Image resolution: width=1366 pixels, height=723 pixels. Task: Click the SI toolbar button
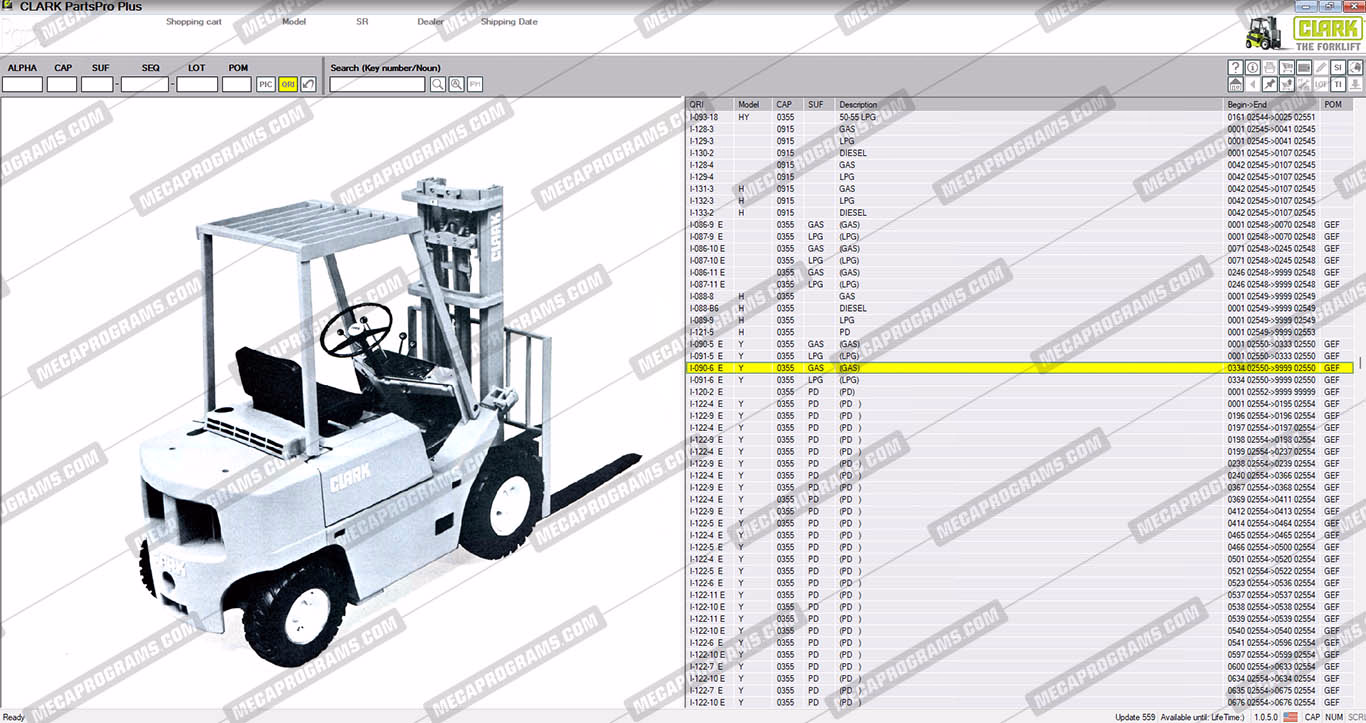(x=1338, y=67)
